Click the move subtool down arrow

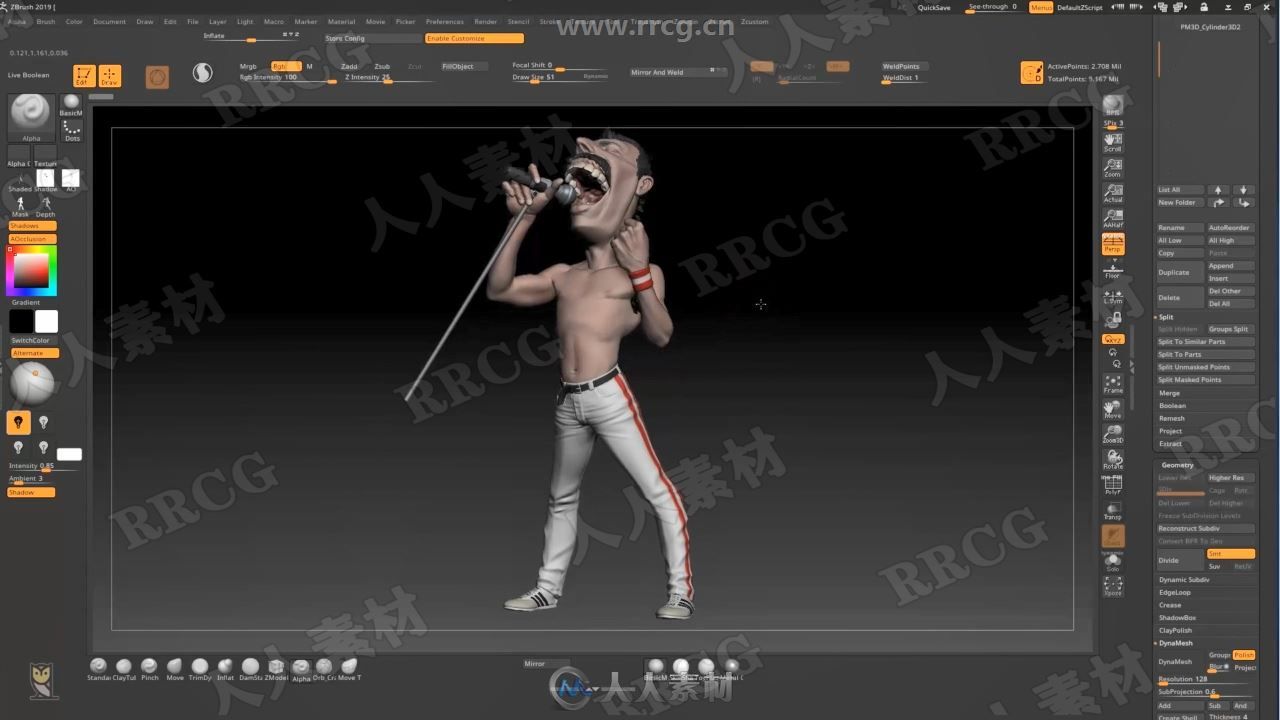(1243, 189)
